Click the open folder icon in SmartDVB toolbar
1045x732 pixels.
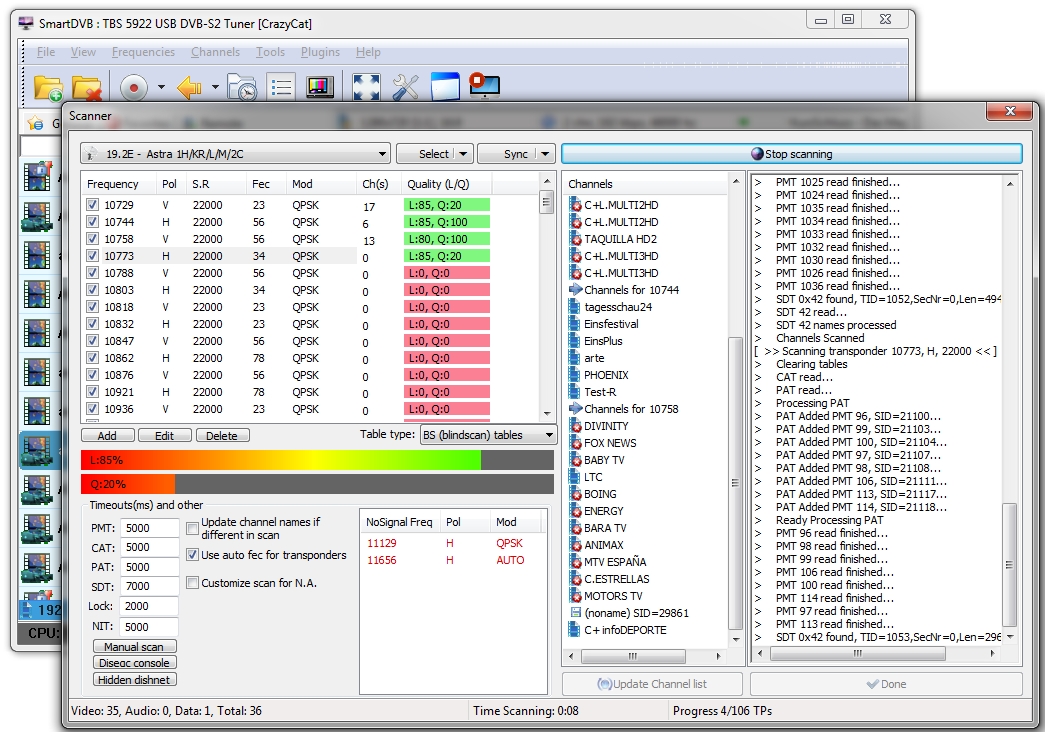pyautogui.click(x=48, y=87)
